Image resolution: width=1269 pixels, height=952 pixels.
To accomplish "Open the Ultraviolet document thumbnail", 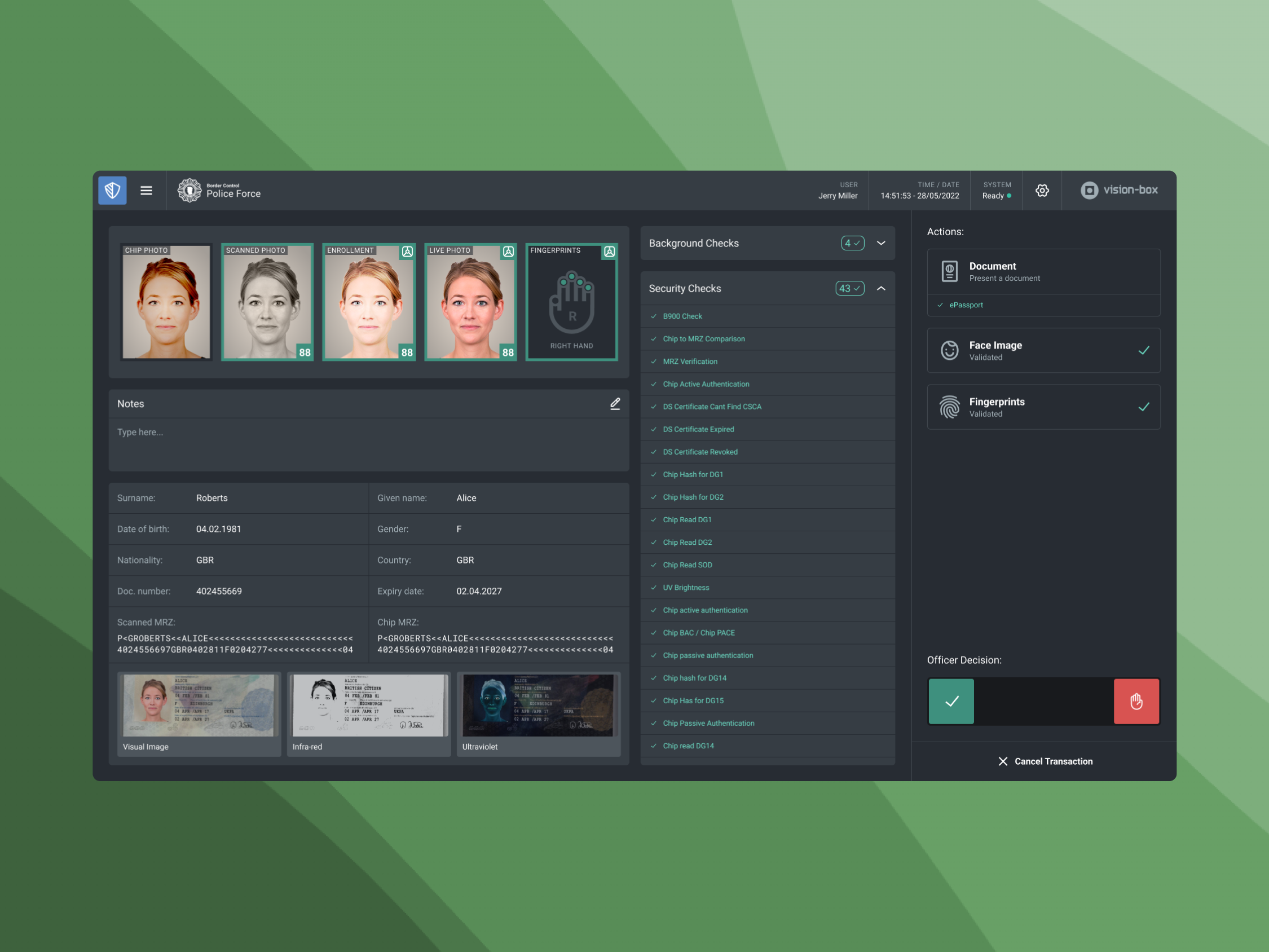I will [538, 707].
